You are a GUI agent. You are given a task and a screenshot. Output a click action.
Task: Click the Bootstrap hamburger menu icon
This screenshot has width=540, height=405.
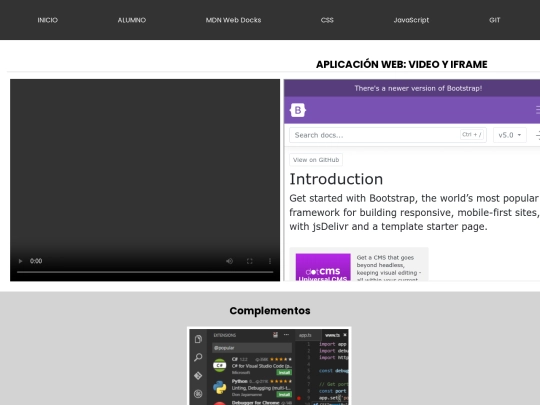point(538,110)
